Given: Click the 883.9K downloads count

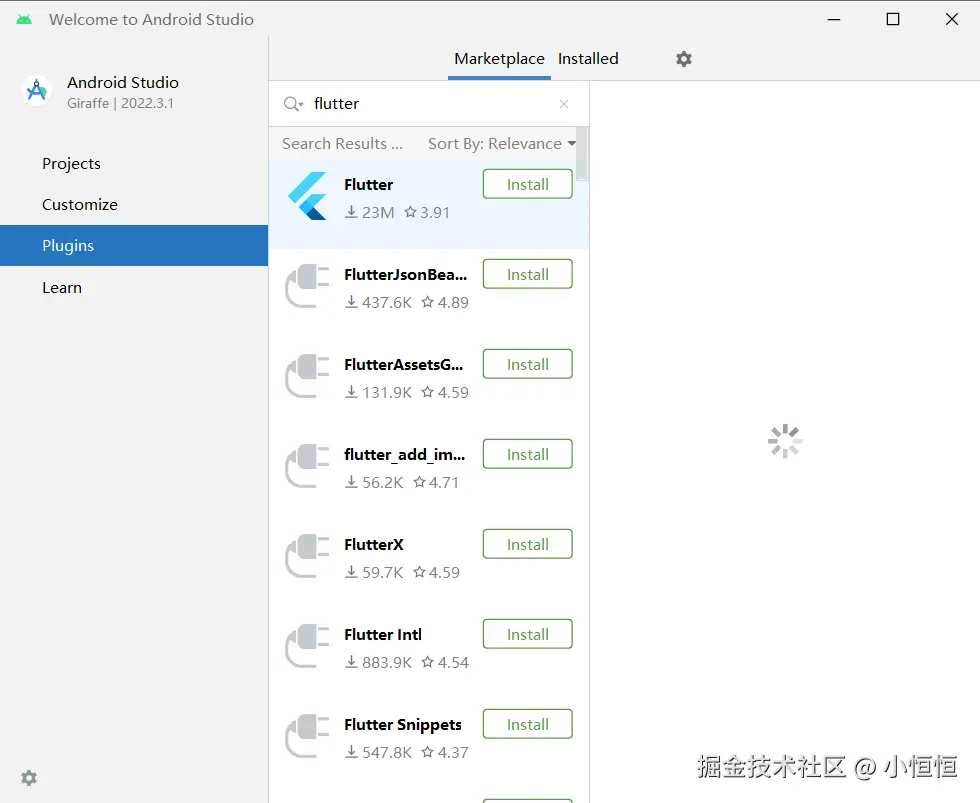Looking at the screenshot, I should (379, 662).
